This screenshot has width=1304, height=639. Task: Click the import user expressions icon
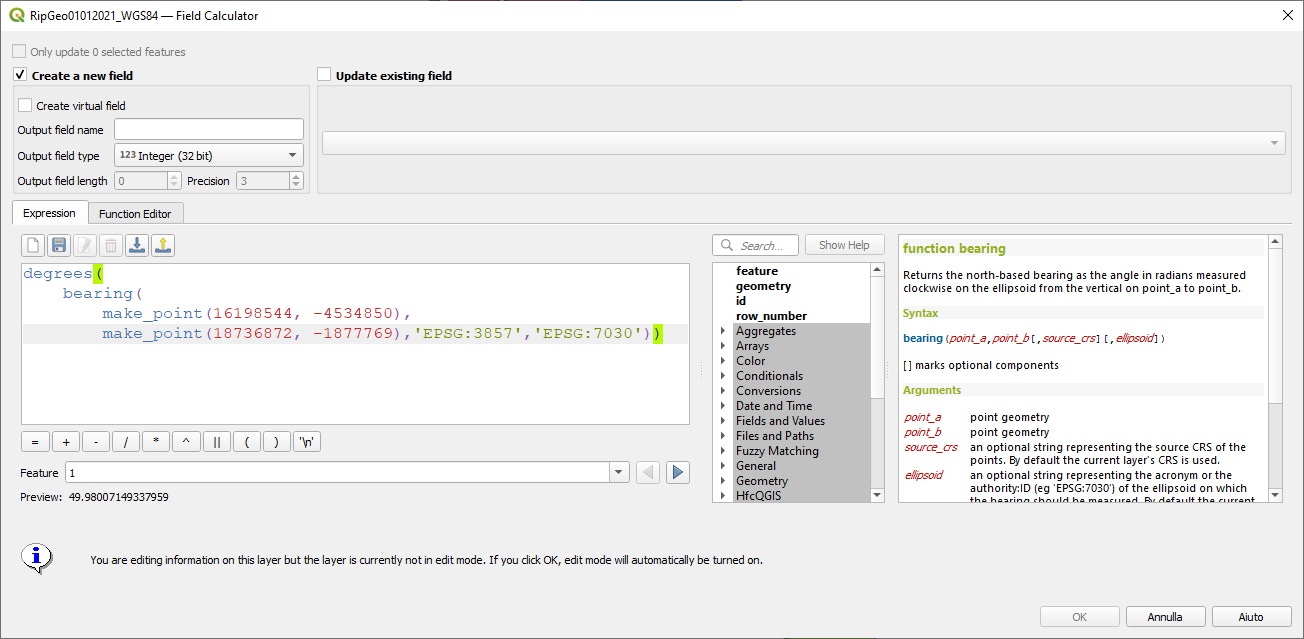(137, 245)
